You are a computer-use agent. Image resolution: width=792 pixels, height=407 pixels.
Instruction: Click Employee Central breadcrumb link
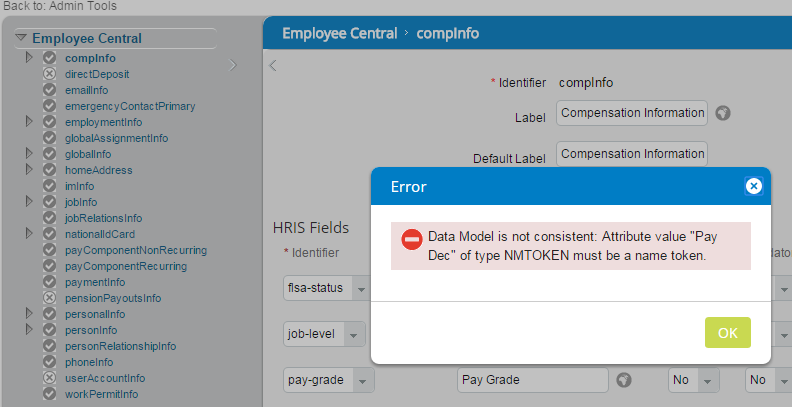coord(339,33)
